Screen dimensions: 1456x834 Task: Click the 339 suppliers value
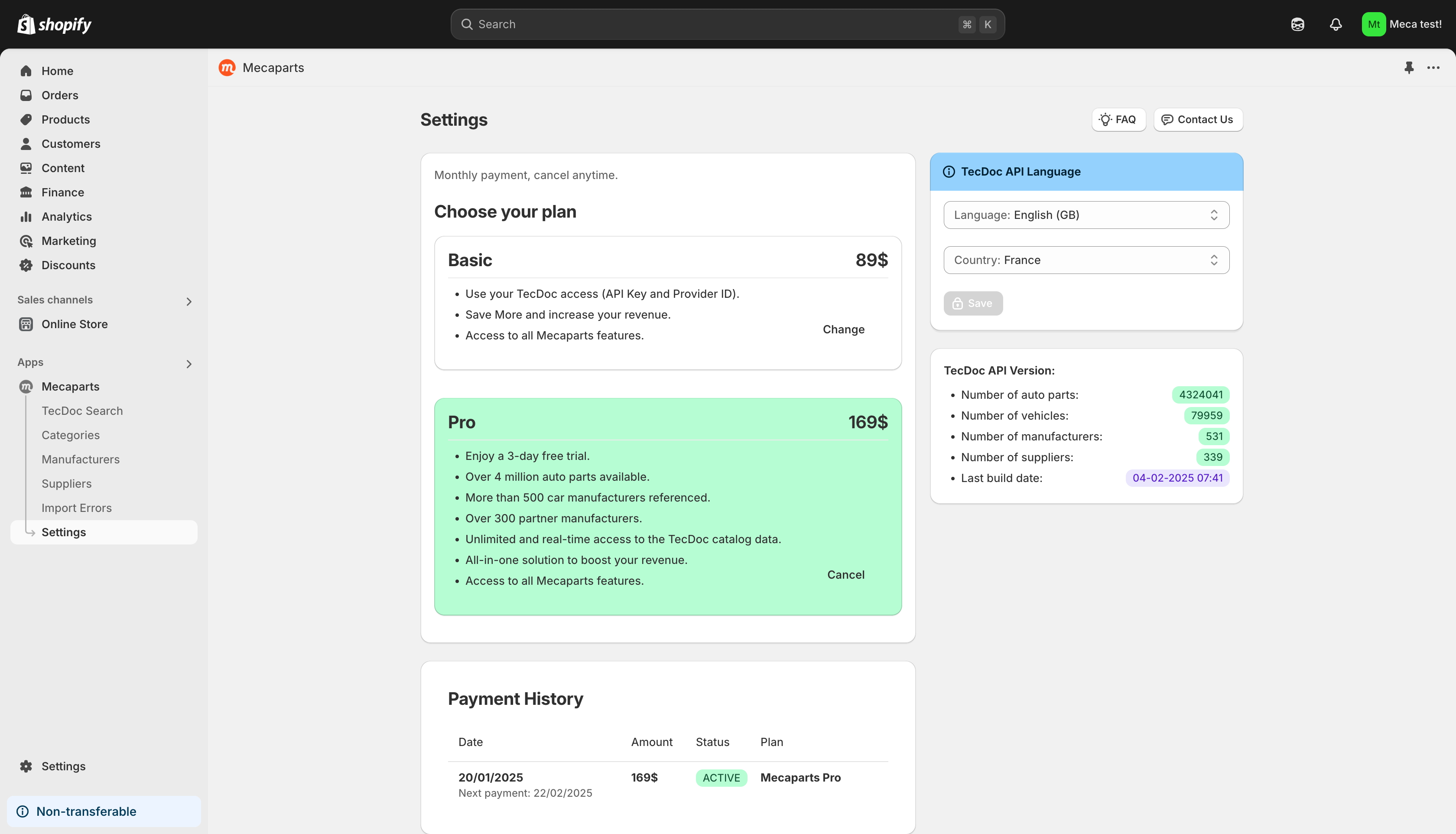click(x=1212, y=457)
